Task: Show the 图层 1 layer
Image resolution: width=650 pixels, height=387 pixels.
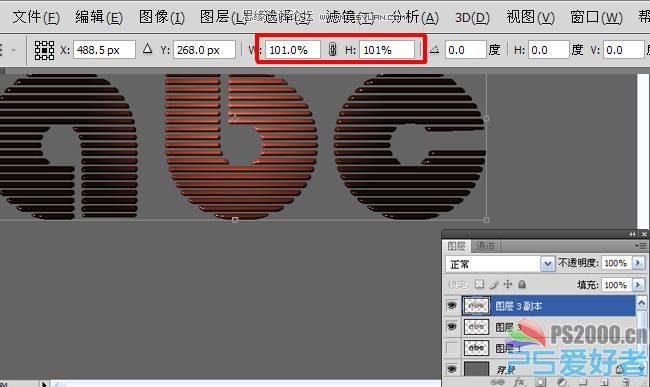Action: coord(452,348)
